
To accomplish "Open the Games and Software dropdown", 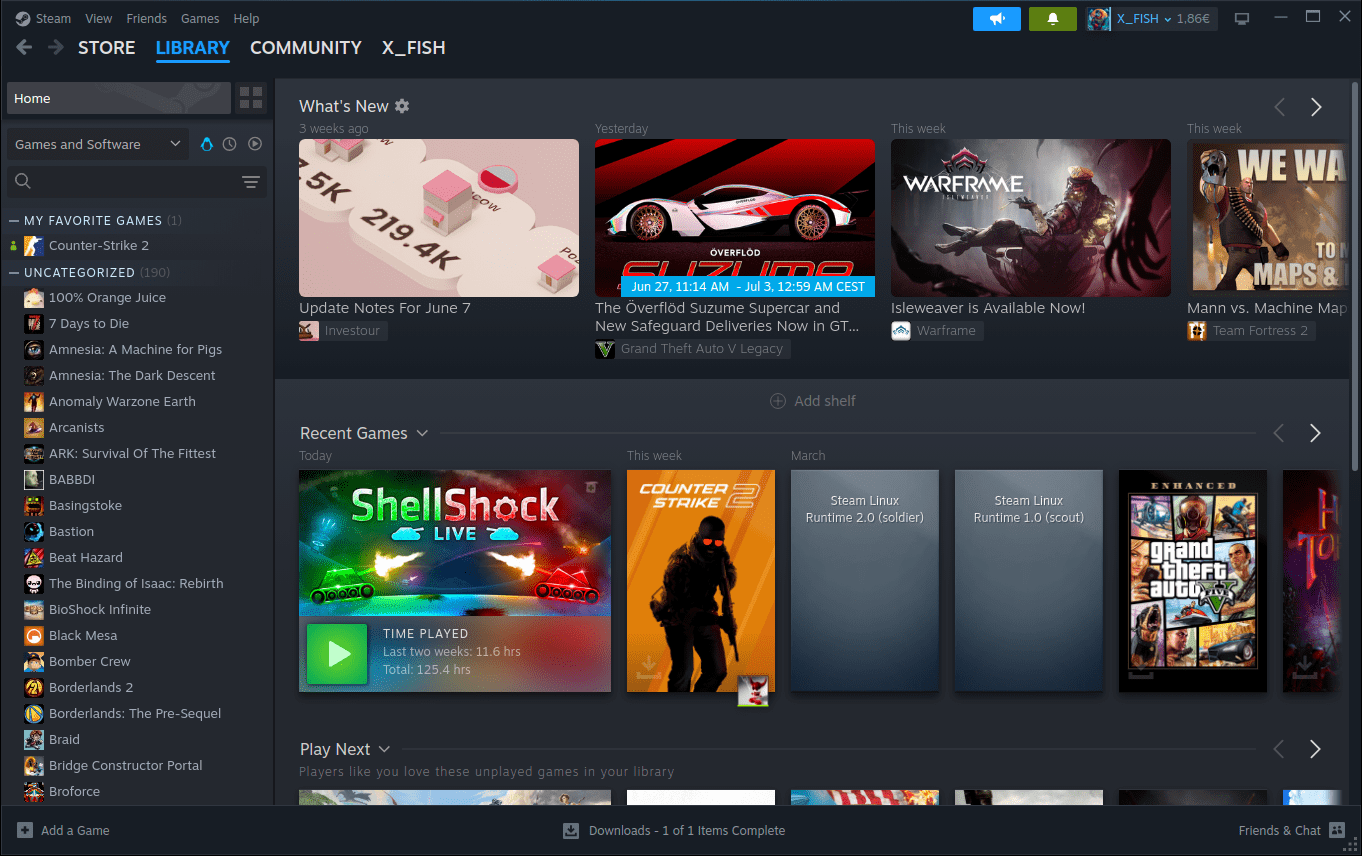I will tap(97, 144).
